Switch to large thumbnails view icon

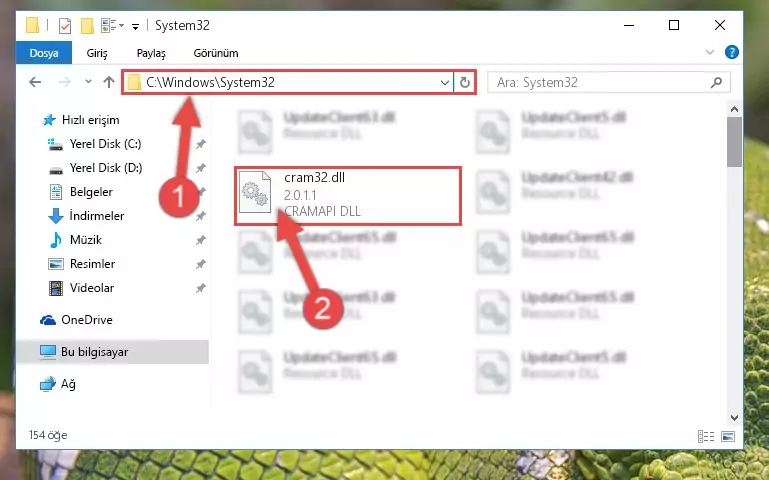(x=728, y=436)
